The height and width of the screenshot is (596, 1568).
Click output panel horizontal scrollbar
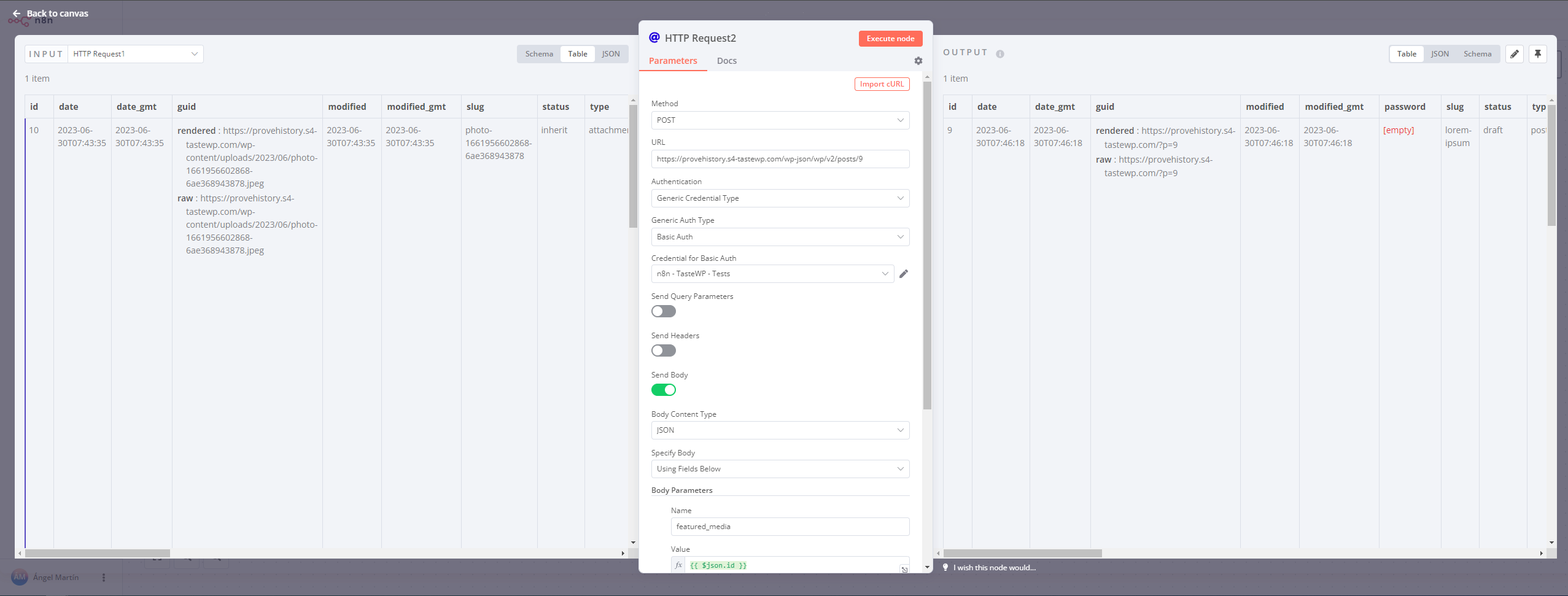pos(1022,553)
